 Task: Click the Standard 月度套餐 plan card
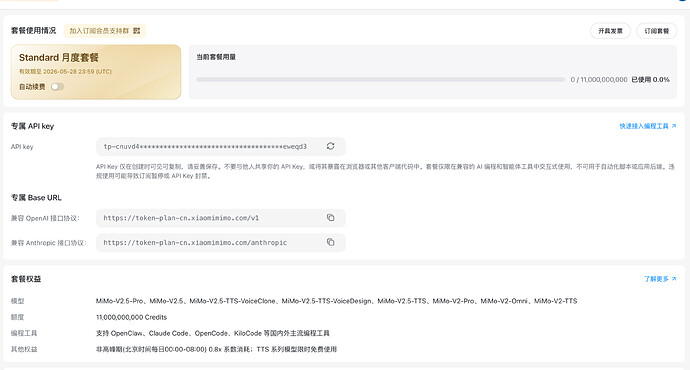click(96, 72)
